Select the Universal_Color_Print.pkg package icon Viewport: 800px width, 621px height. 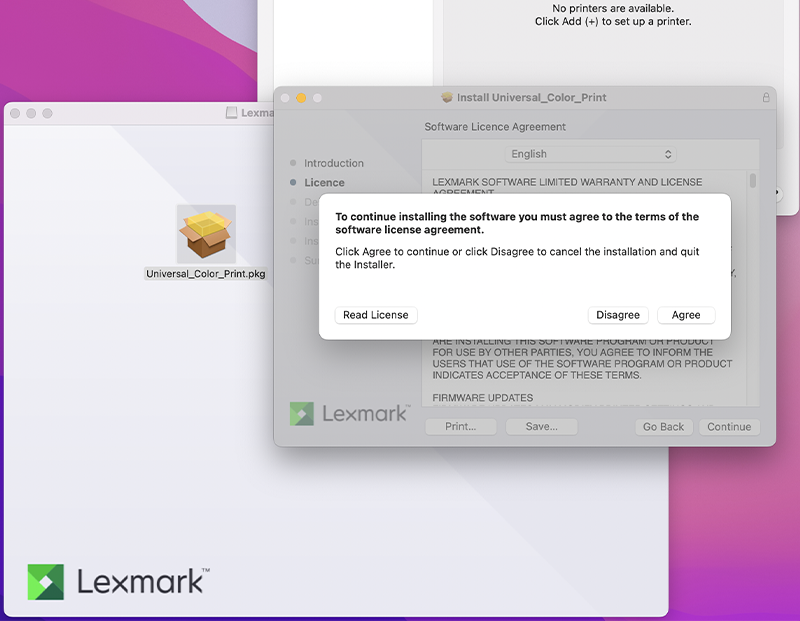click(x=206, y=234)
